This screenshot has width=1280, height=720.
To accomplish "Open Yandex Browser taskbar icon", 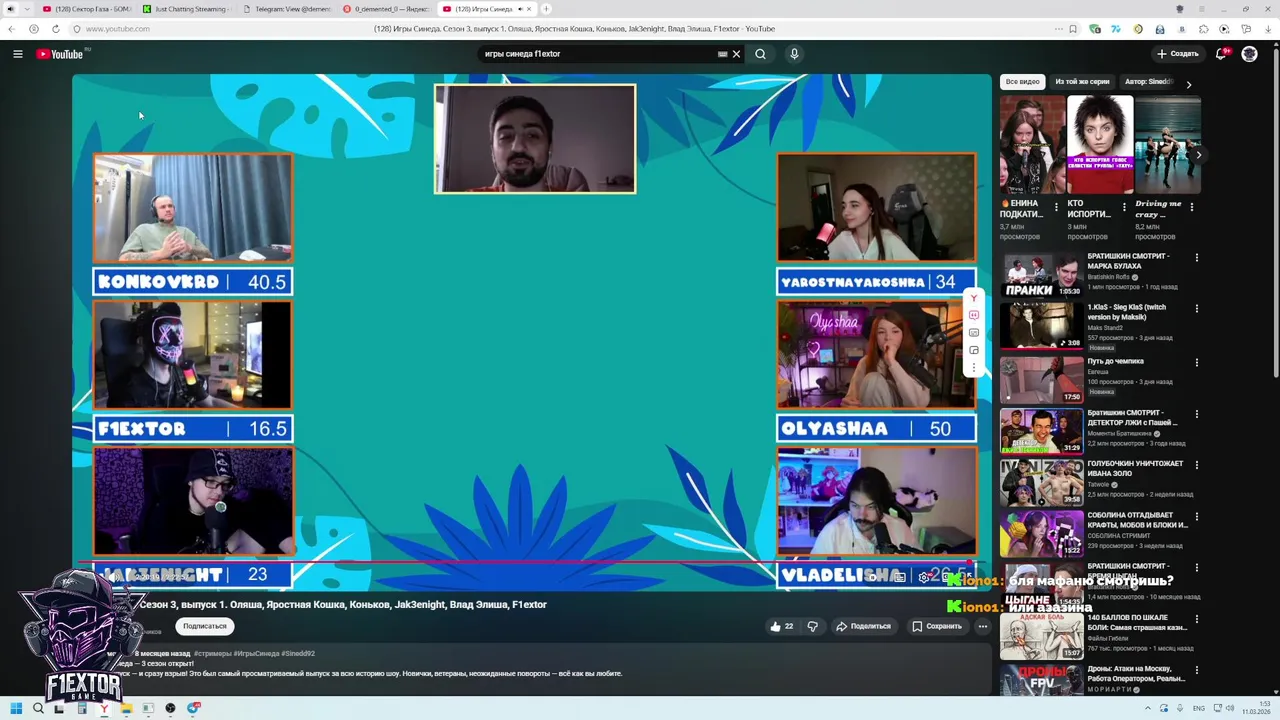I will point(104,708).
